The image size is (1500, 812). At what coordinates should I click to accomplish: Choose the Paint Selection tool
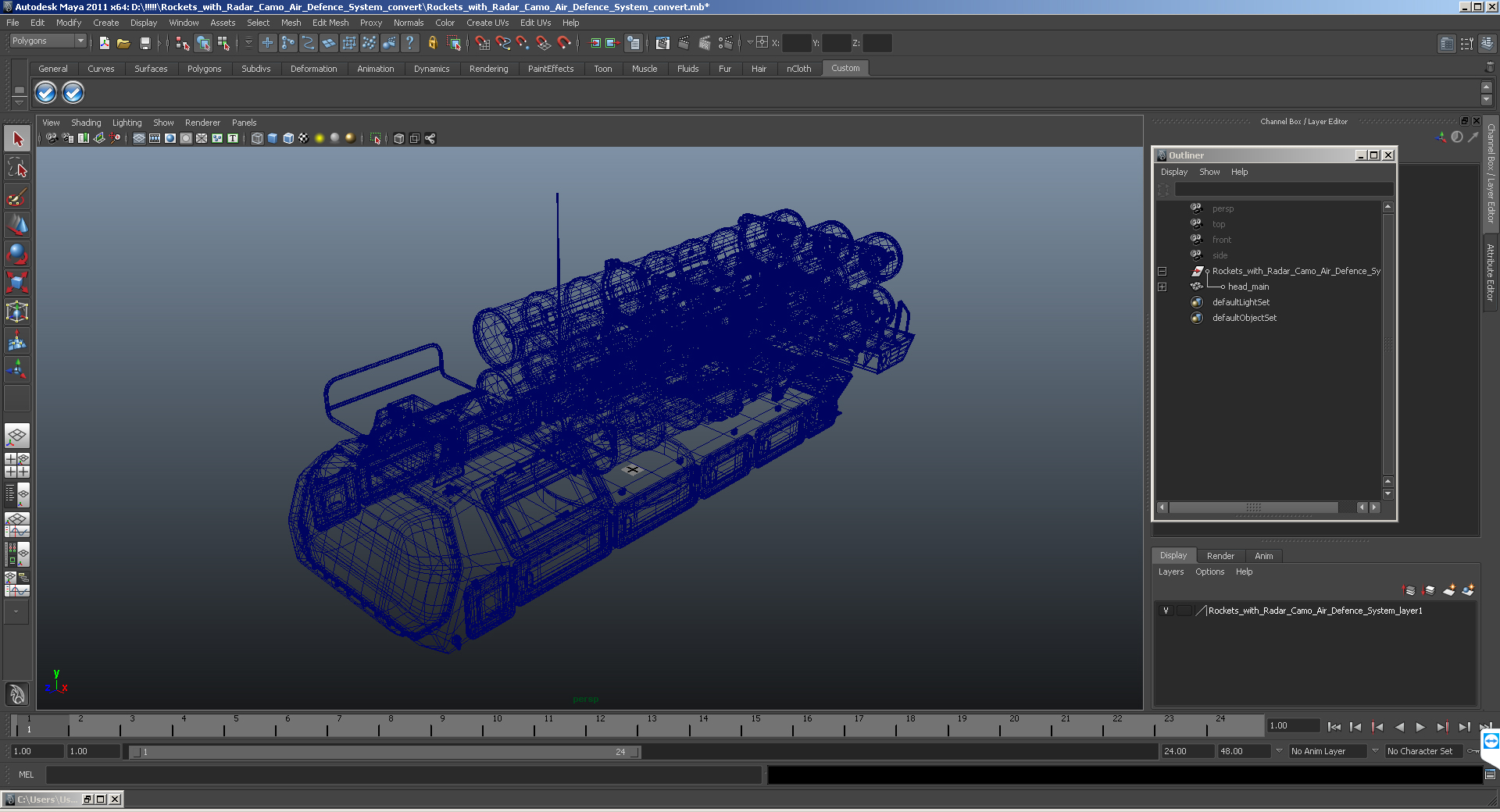(x=17, y=196)
